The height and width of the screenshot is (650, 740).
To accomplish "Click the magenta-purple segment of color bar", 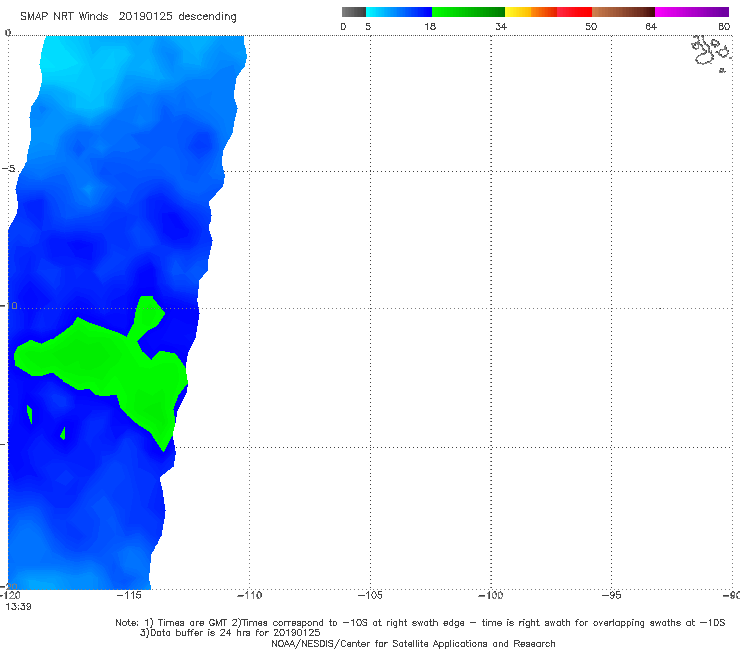I will coord(692,12).
